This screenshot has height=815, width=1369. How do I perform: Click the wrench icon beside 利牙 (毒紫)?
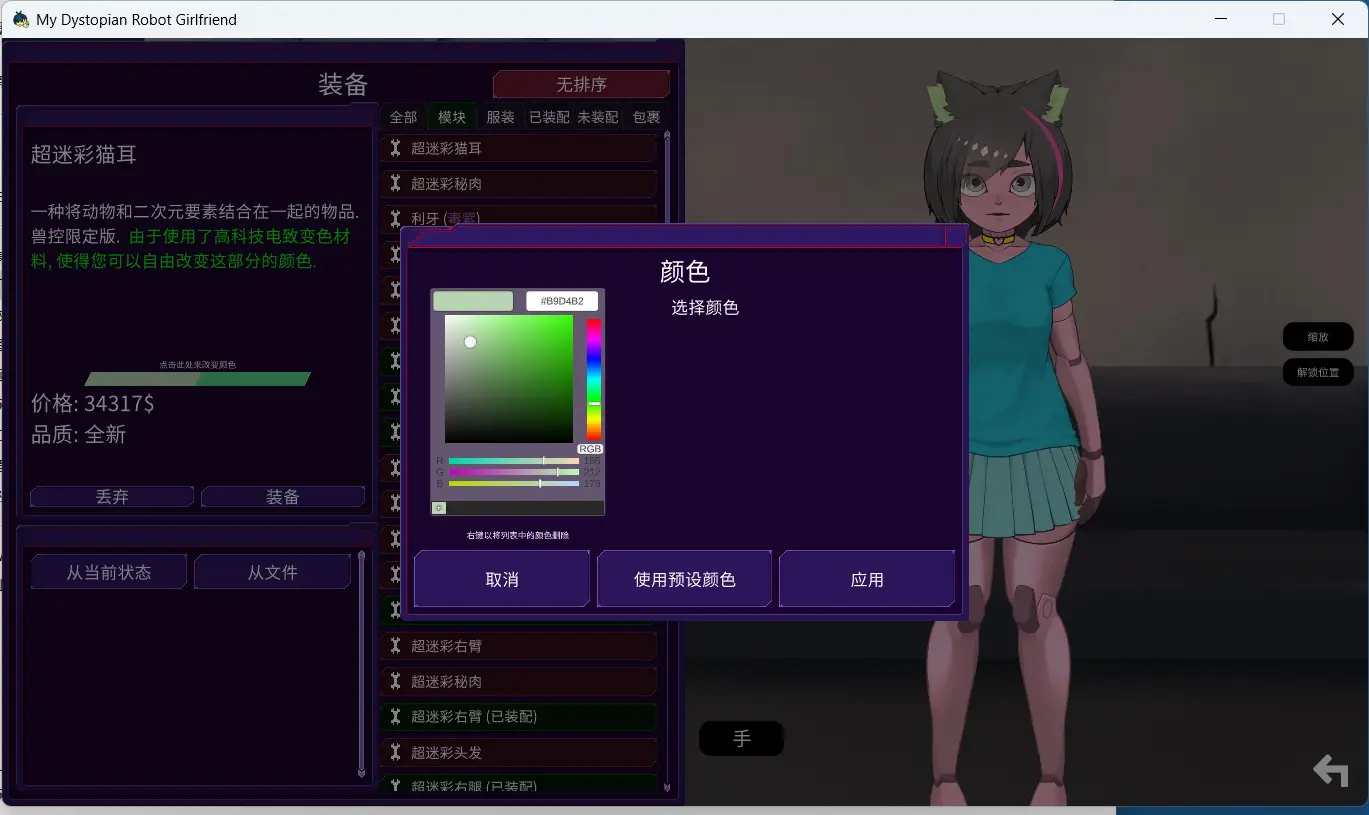tap(395, 218)
